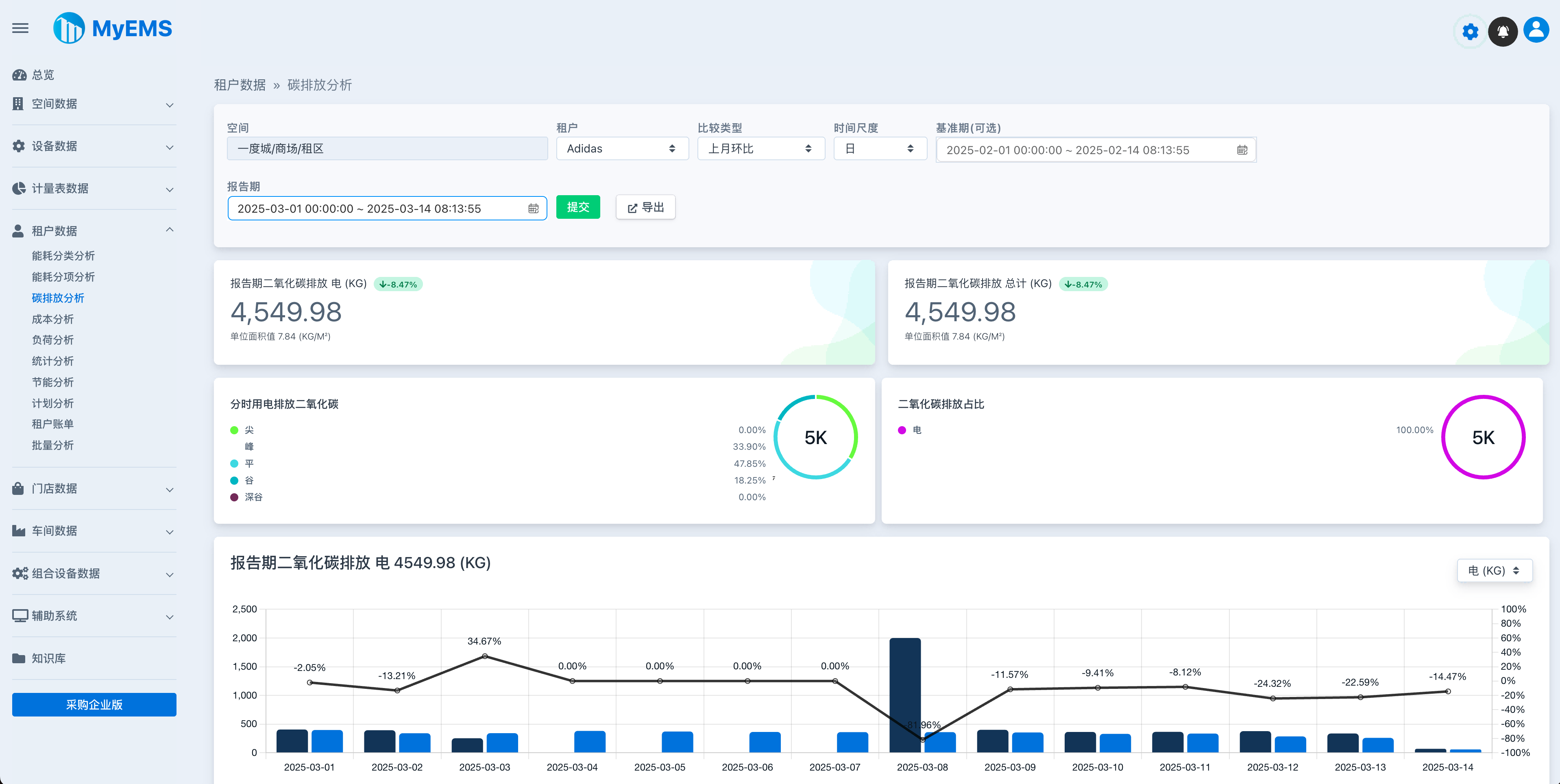This screenshot has height=784, width=1560.
Task: Open the tenant Adidas dropdown
Action: pos(622,149)
